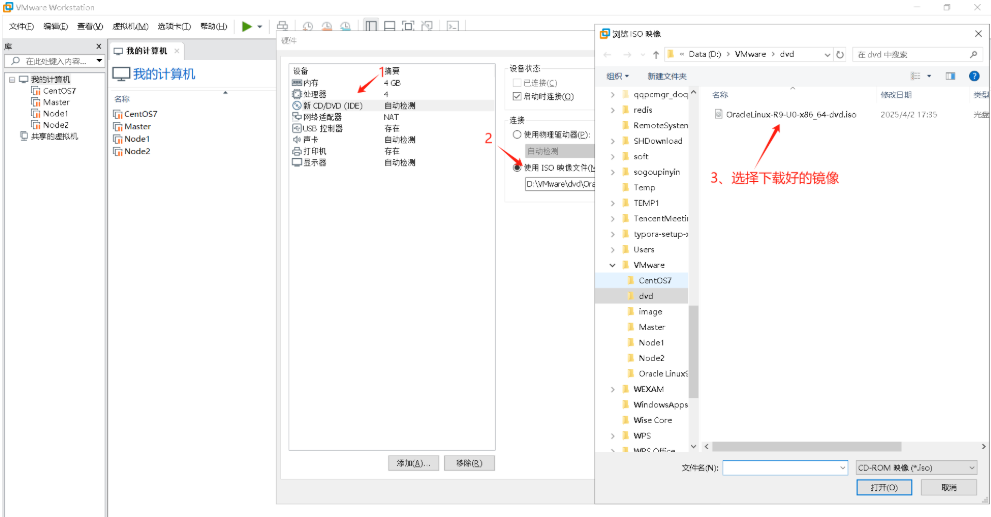Select 处理器 processor device row

tap(392, 94)
